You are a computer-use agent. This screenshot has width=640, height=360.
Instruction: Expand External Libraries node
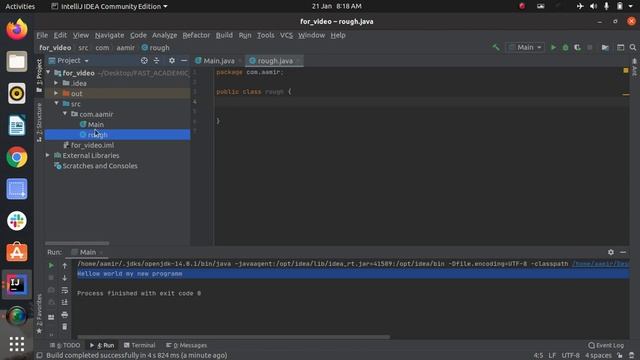coord(48,155)
